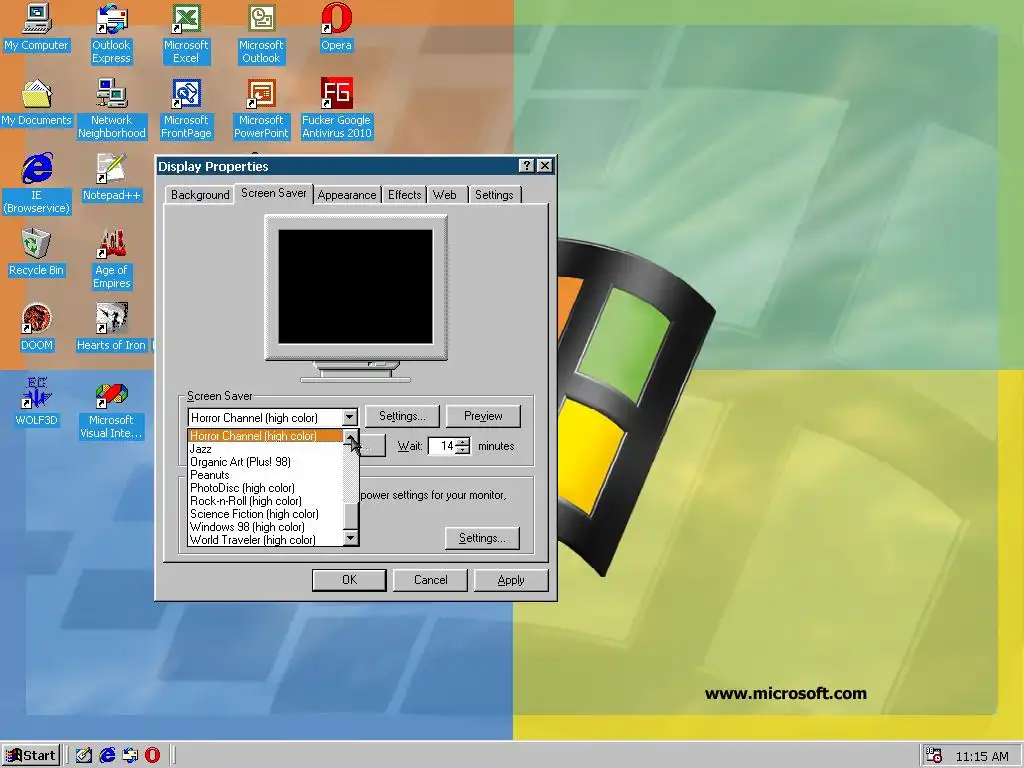
Task: Click the Outlook Express quick launch icon
Action: coord(129,756)
